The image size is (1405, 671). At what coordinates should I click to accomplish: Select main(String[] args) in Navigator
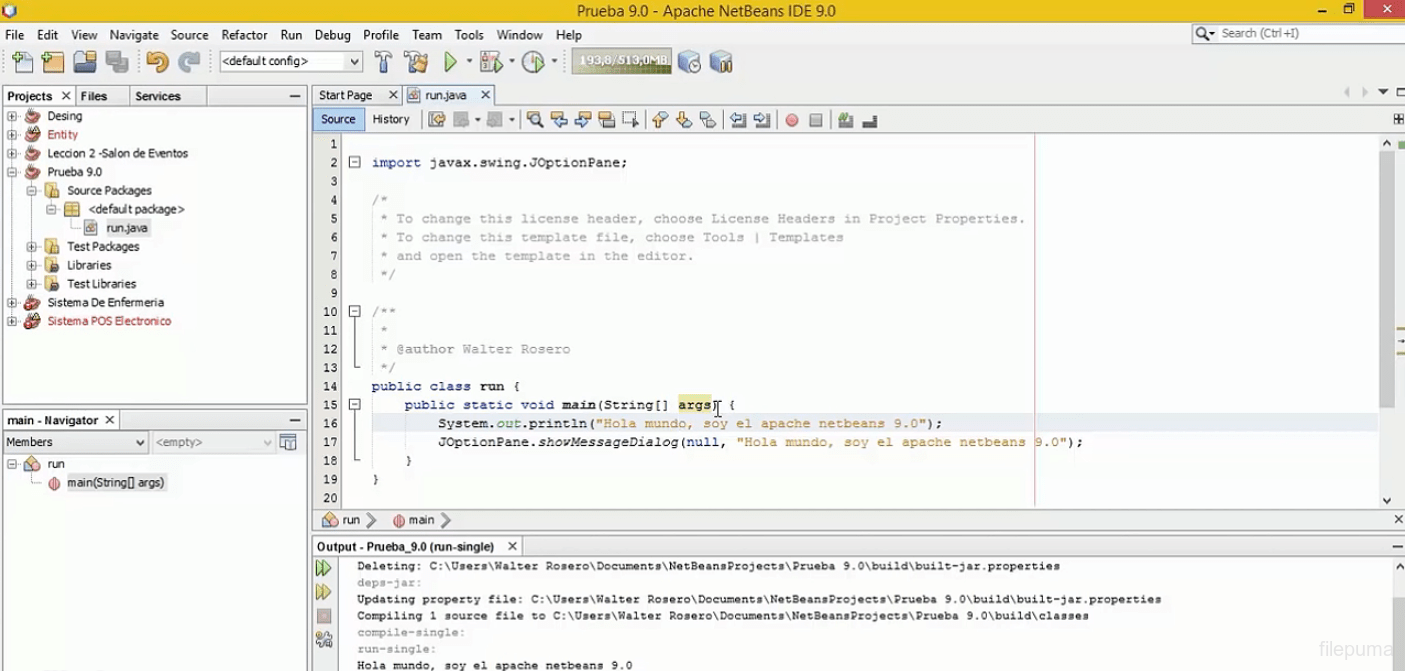[115, 483]
